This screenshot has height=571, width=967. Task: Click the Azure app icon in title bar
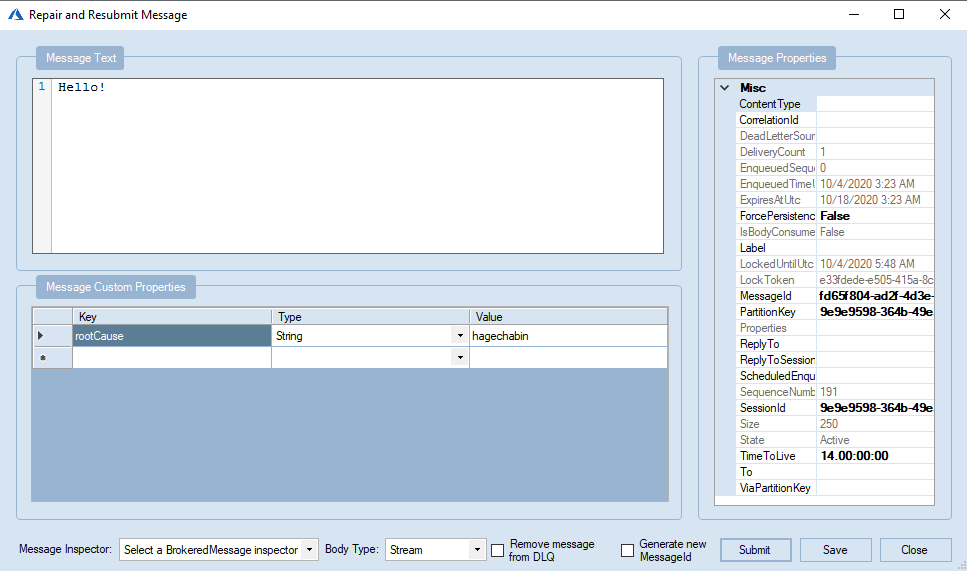(x=15, y=14)
